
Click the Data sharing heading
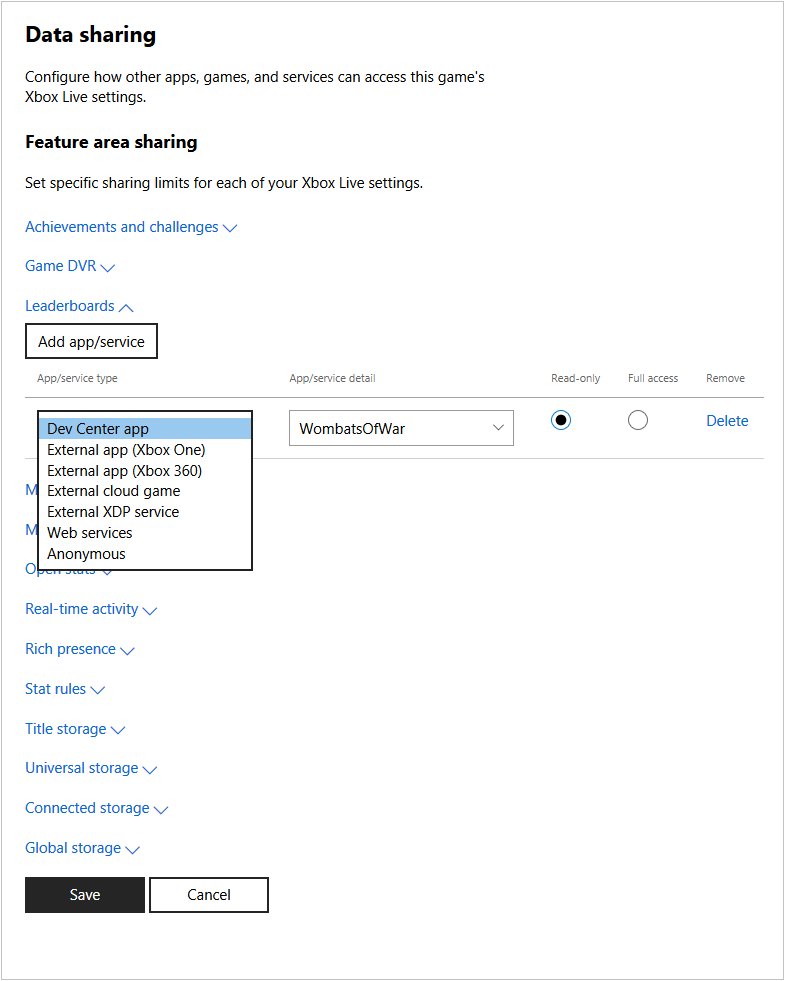(x=91, y=35)
